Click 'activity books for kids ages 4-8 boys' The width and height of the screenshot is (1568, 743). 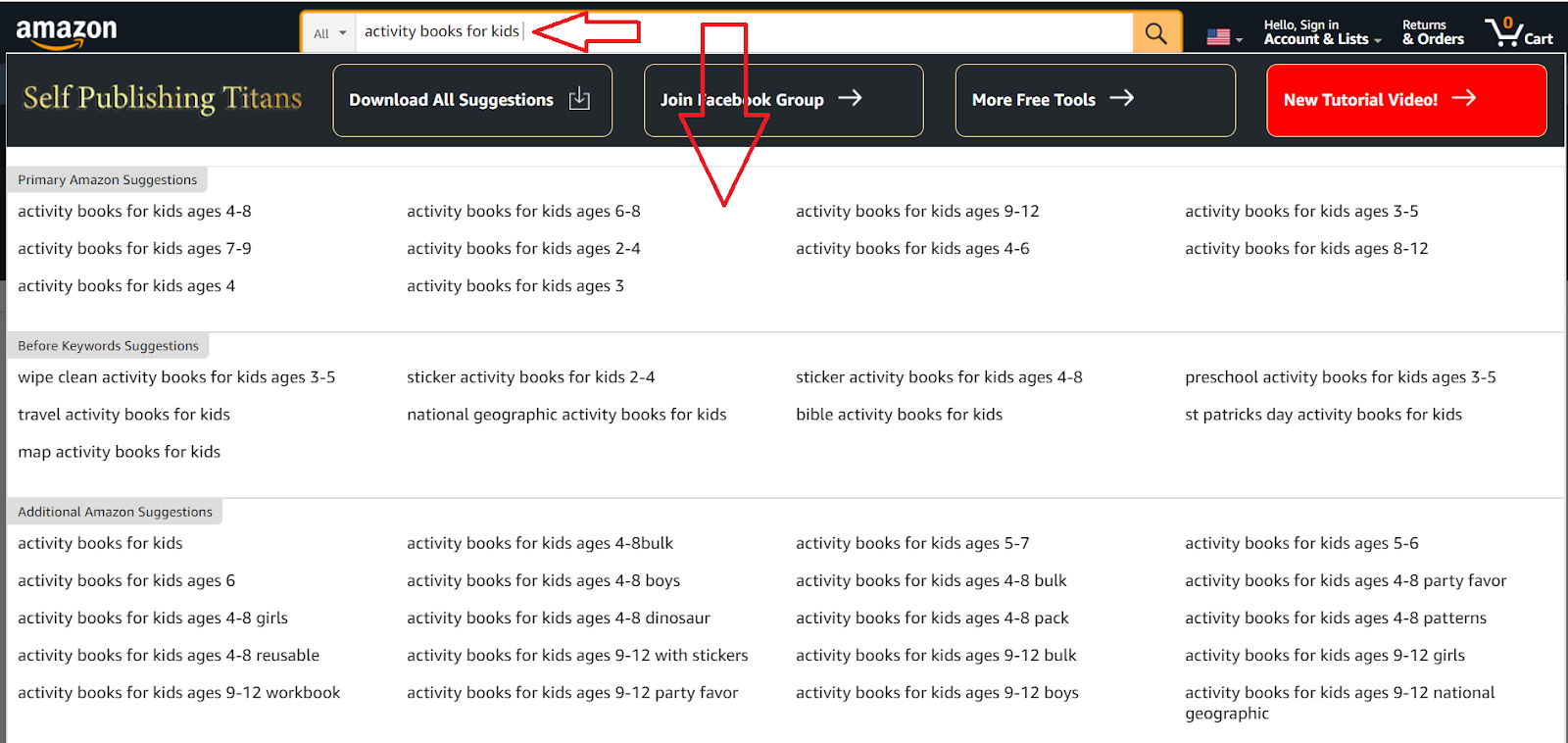click(543, 580)
